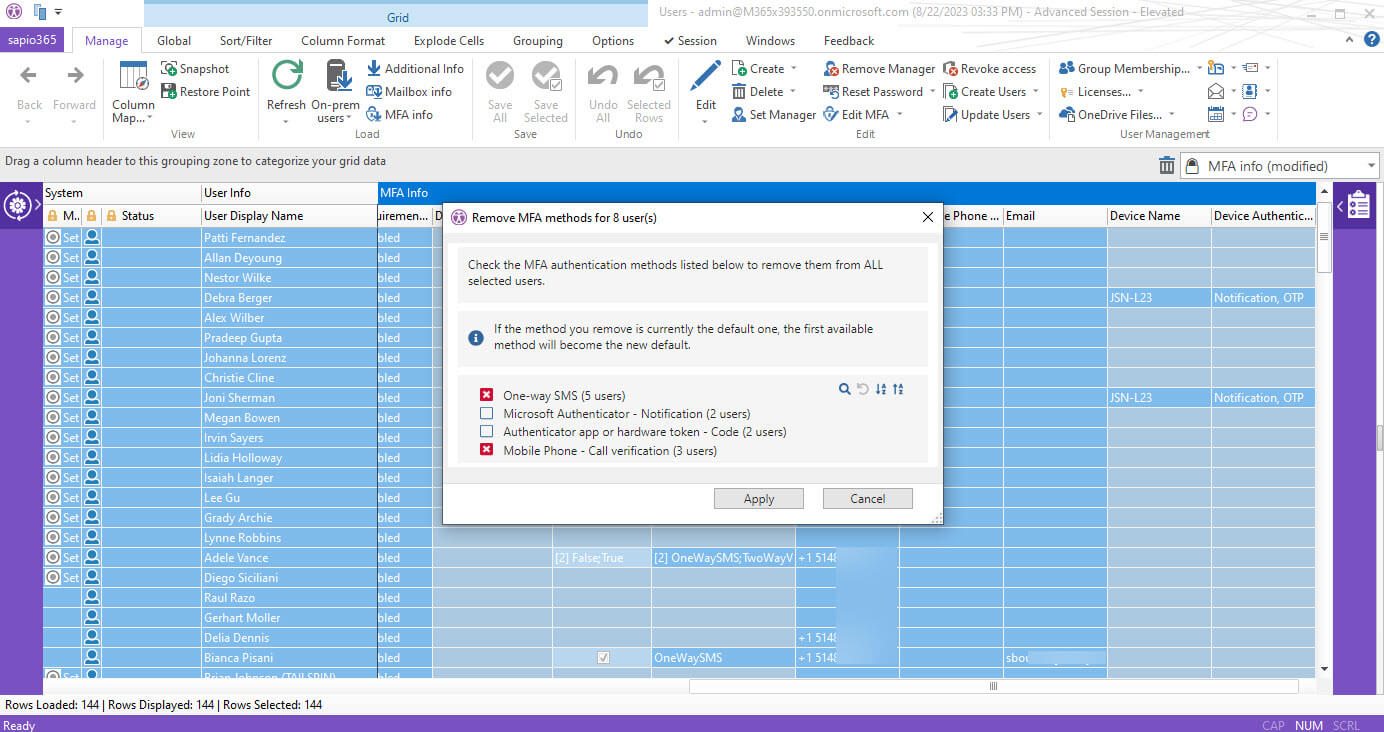1384x732 pixels.
Task: Click the trash can icon beside MFA info view
Action: pyautogui.click(x=1167, y=166)
